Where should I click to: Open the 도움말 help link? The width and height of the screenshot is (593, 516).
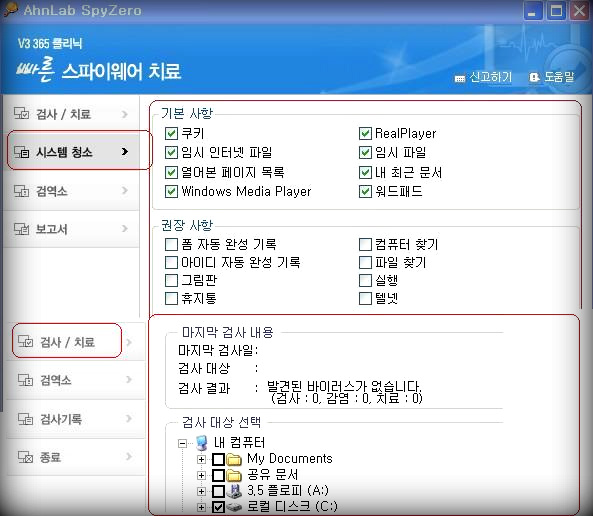(559, 77)
